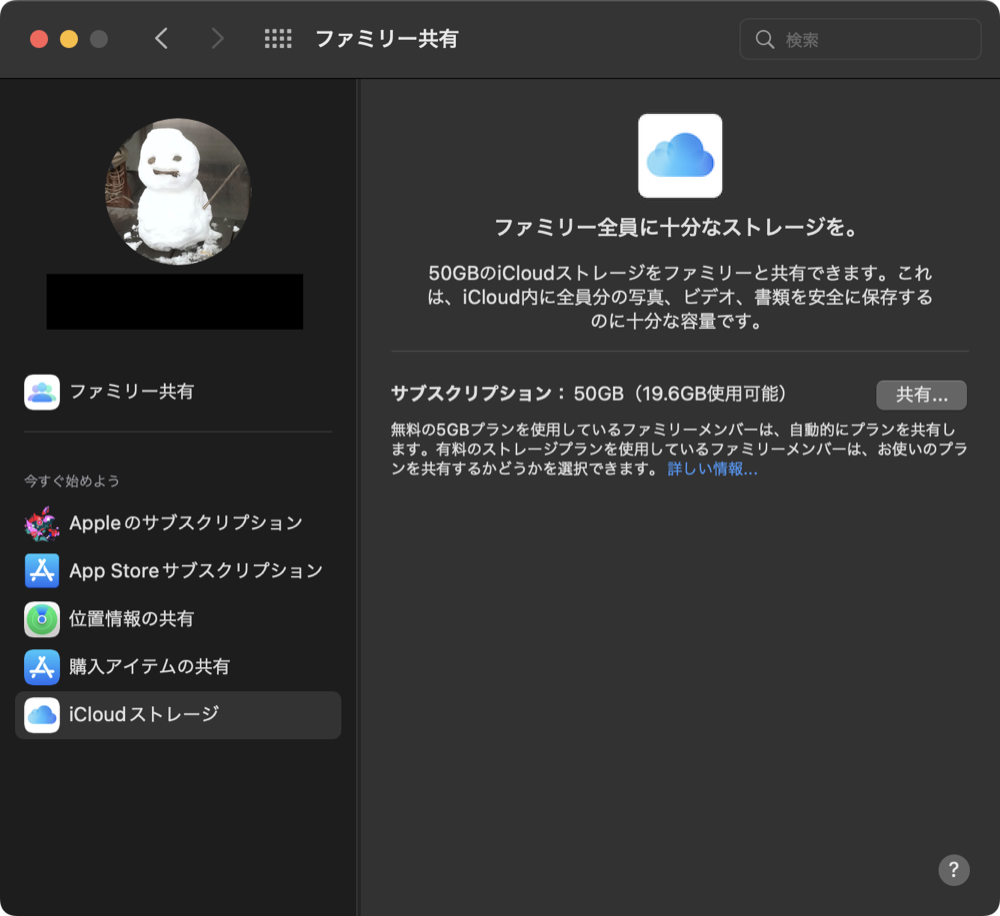This screenshot has height=916, width=1000.
Task: Click the magnifying glass search icon
Action: click(765, 40)
